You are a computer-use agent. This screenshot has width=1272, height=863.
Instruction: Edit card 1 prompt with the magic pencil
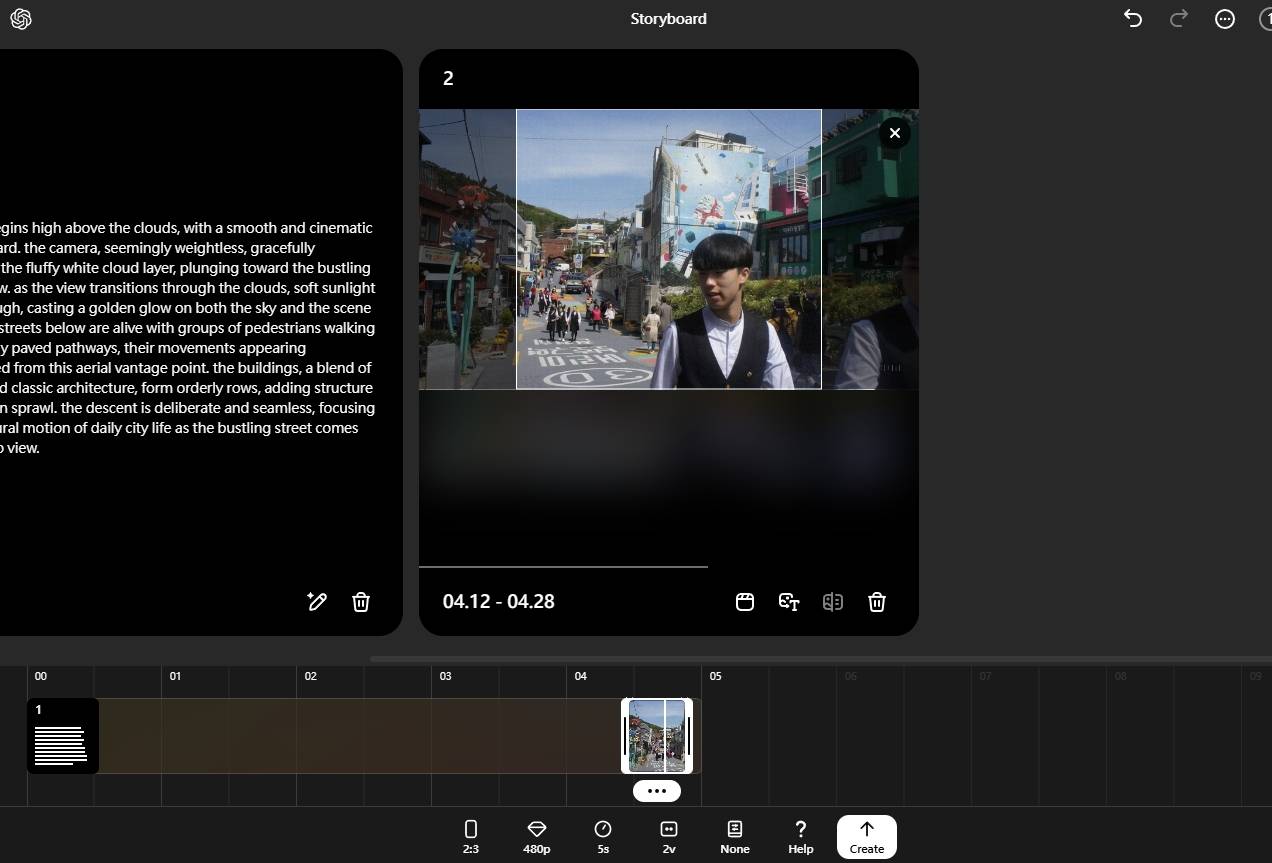click(x=317, y=601)
